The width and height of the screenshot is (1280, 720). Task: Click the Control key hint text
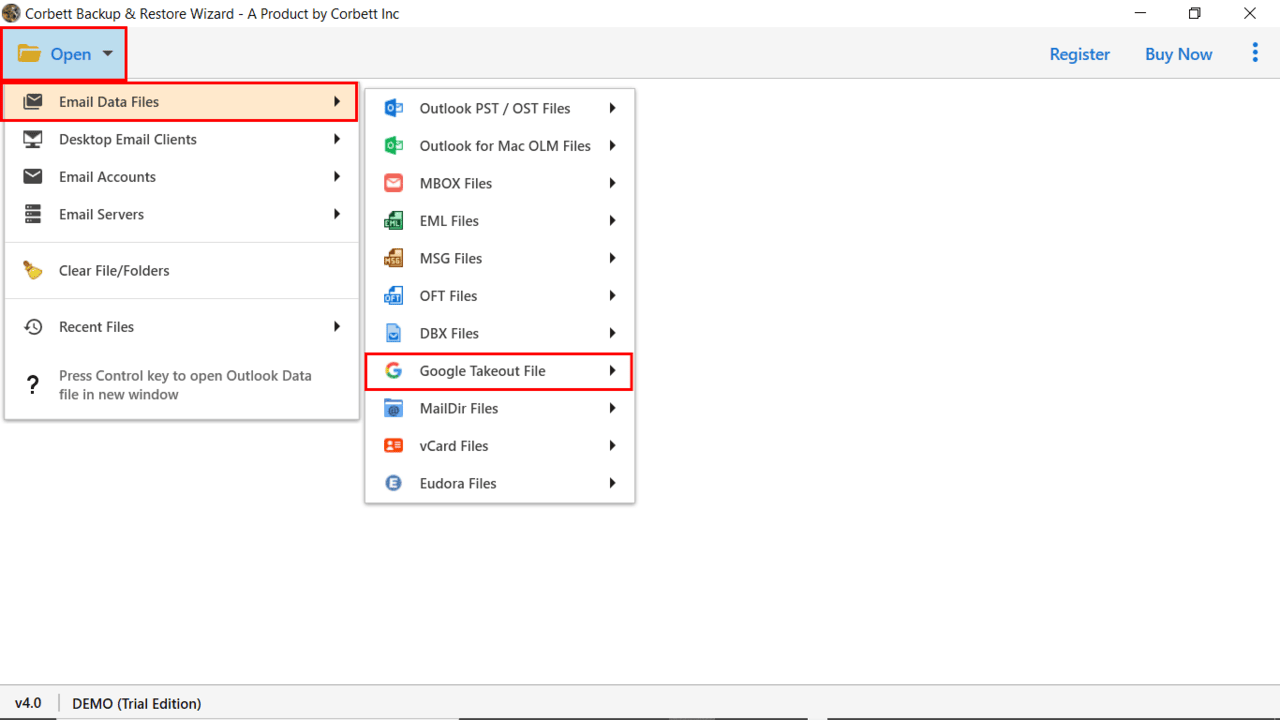185,385
